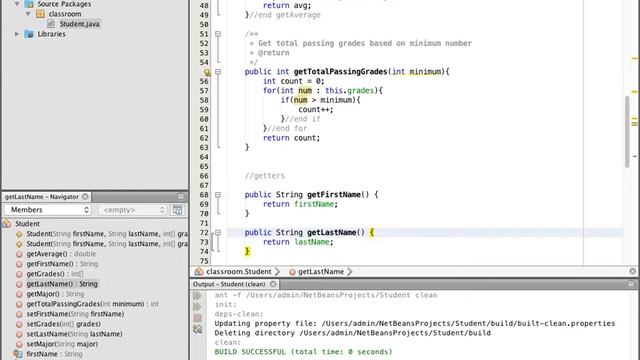The width and height of the screenshot is (640, 360).
Task: Collapse the getLastName method fold
Action: pyautogui.click(x=218, y=233)
